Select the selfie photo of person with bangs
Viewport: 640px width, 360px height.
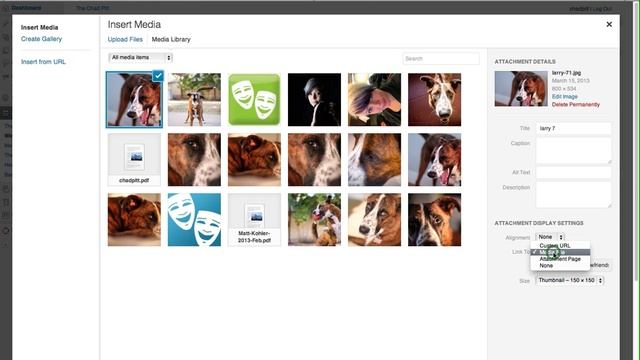374,100
